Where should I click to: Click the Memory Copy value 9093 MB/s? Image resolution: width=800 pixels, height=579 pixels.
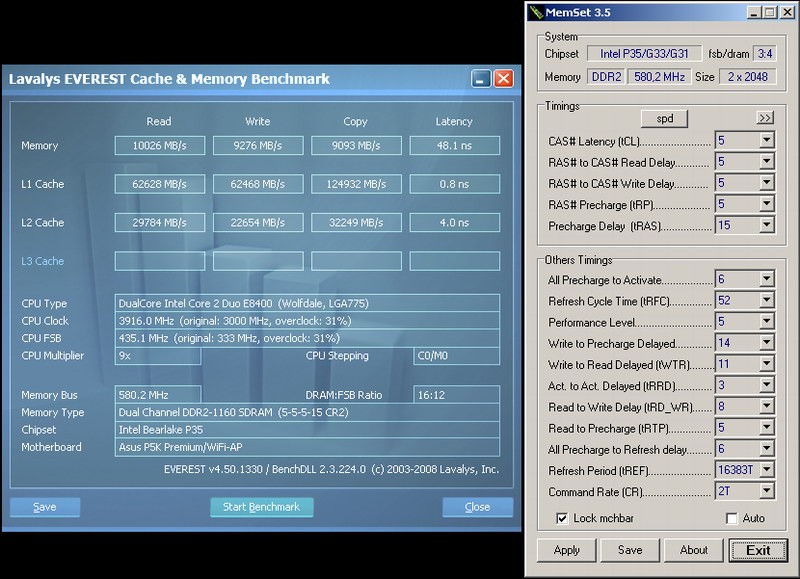coord(356,145)
